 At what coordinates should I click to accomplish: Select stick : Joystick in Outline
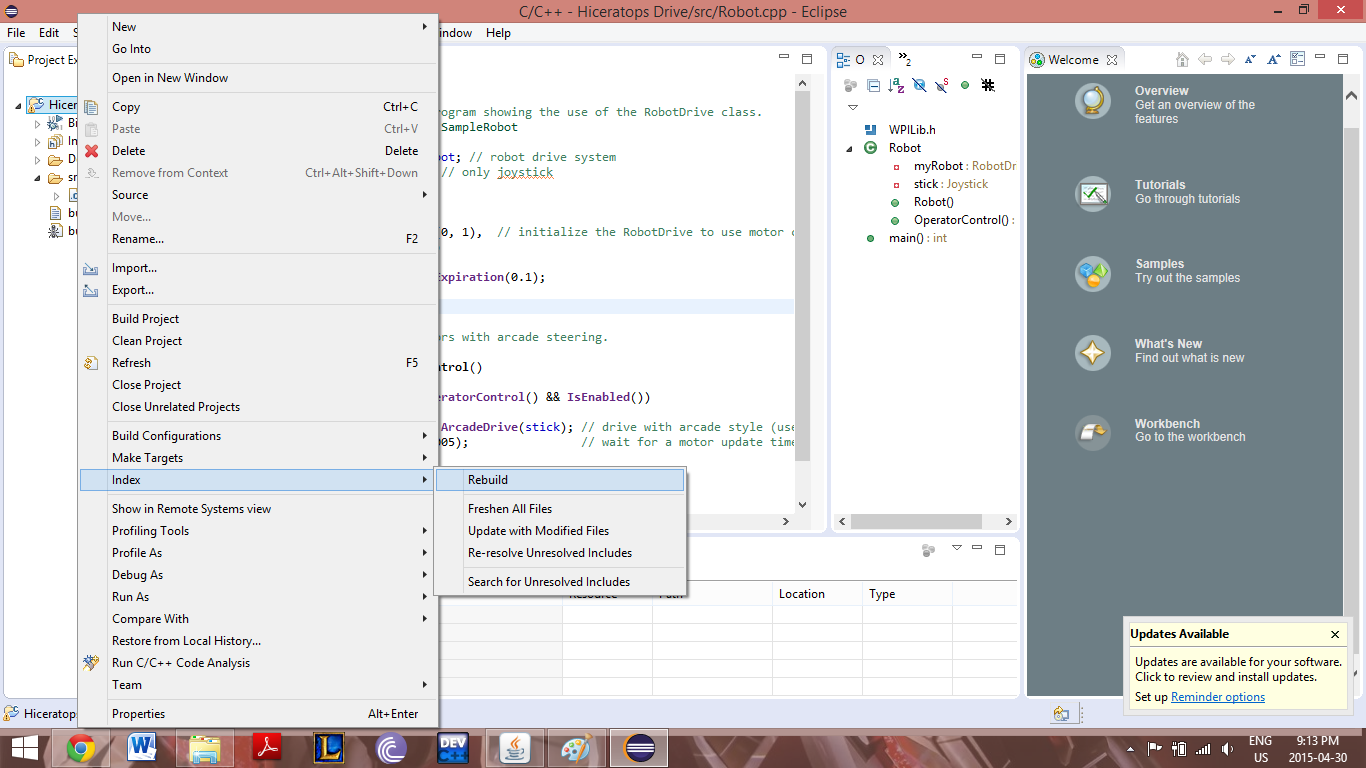(x=951, y=184)
